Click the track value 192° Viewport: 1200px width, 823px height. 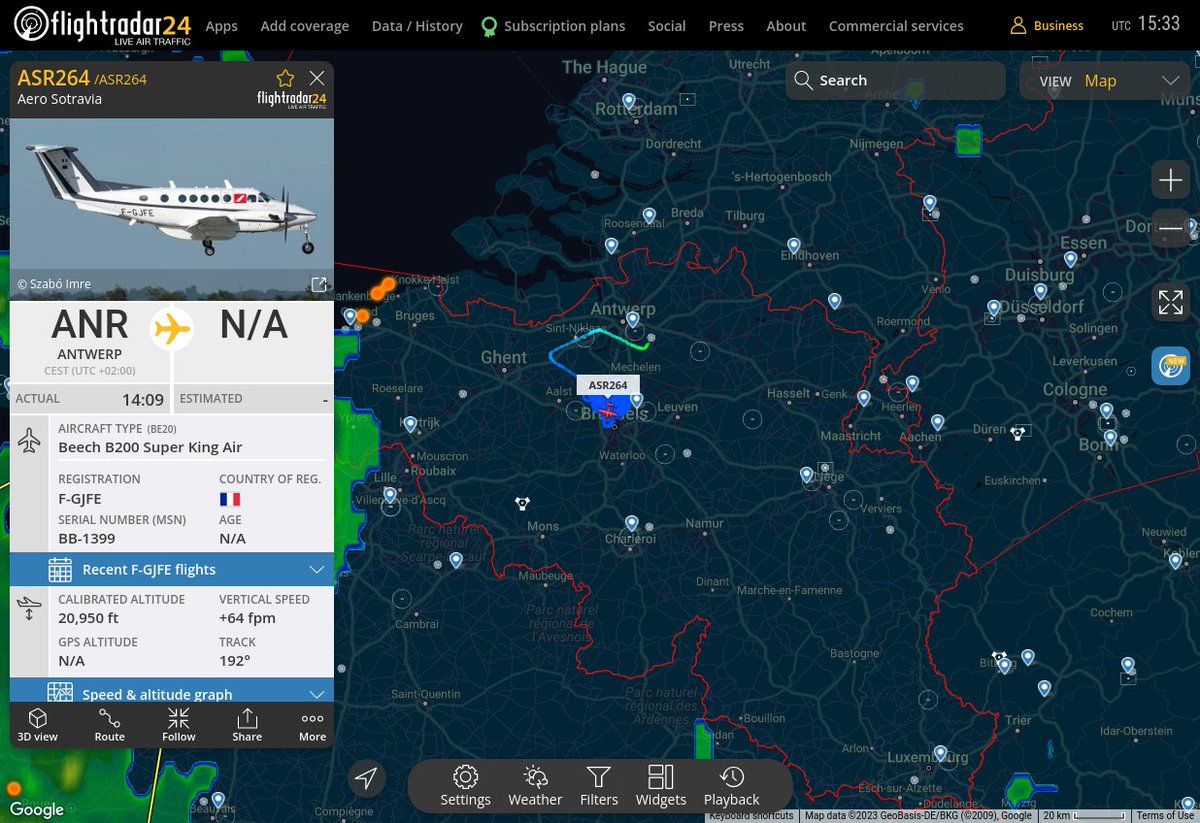235,661
